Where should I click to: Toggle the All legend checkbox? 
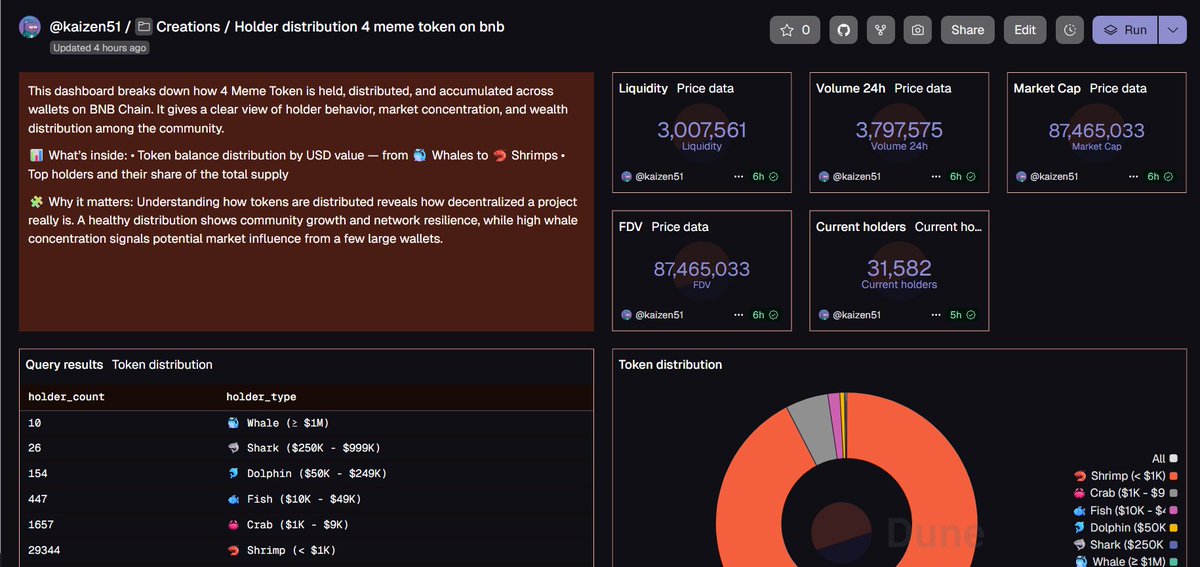(x=1174, y=458)
